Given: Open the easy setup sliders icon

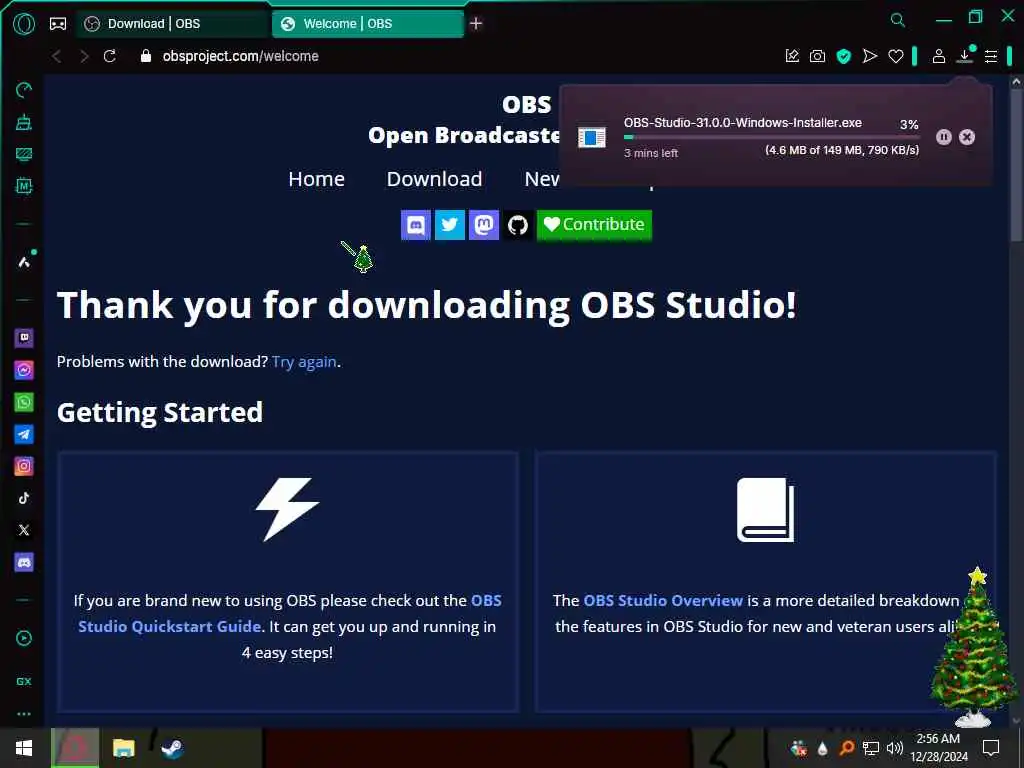Looking at the screenshot, I should (991, 56).
